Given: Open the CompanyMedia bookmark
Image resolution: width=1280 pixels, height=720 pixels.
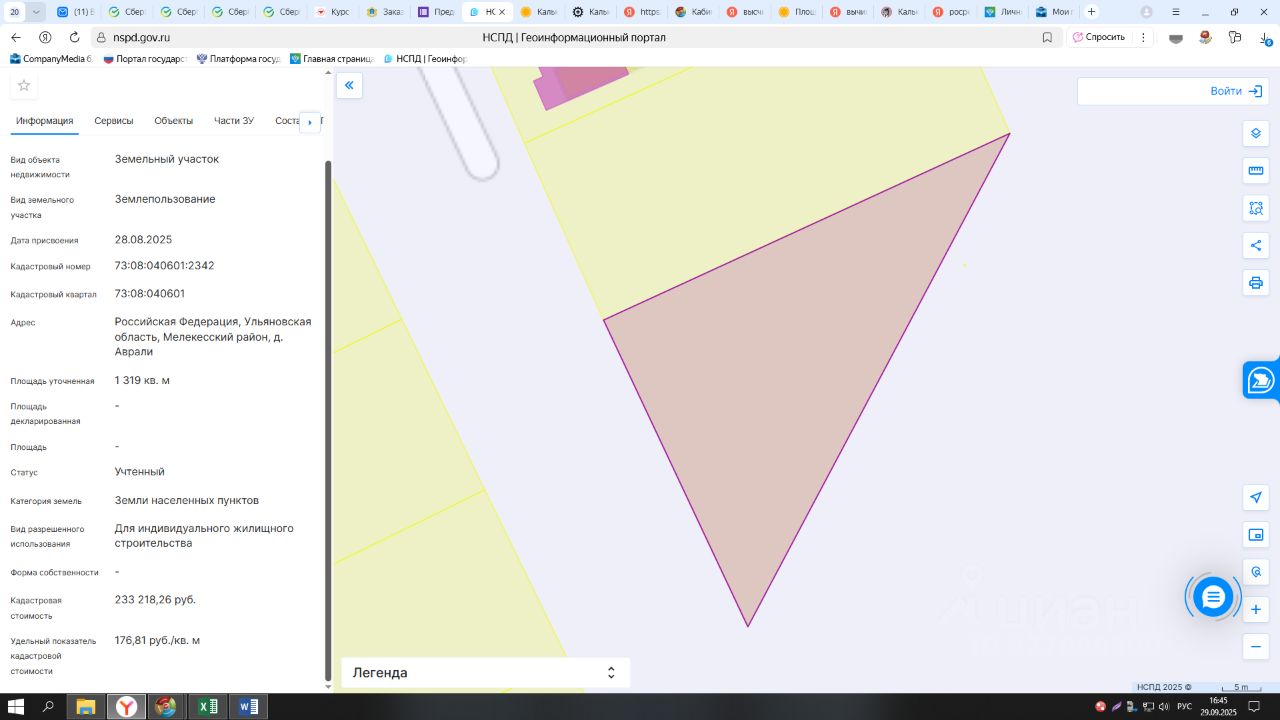Looking at the screenshot, I should (51, 59).
